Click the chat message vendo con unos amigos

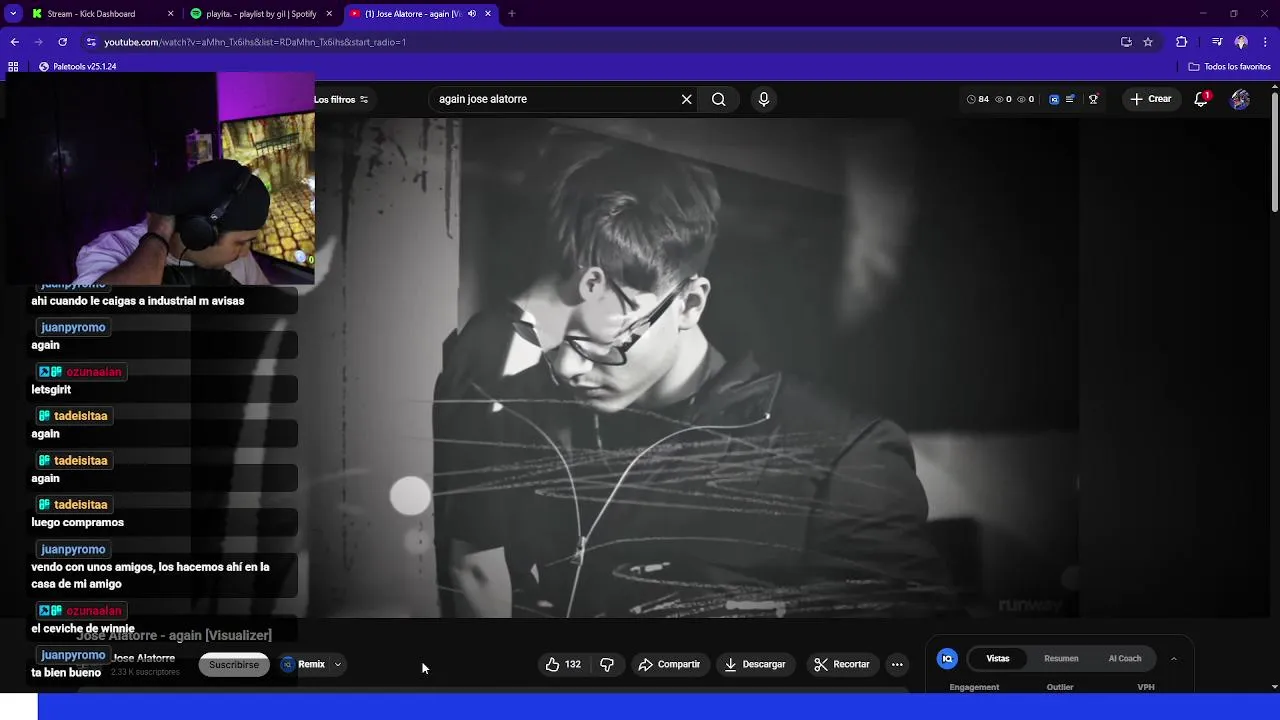pyautogui.click(x=150, y=575)
